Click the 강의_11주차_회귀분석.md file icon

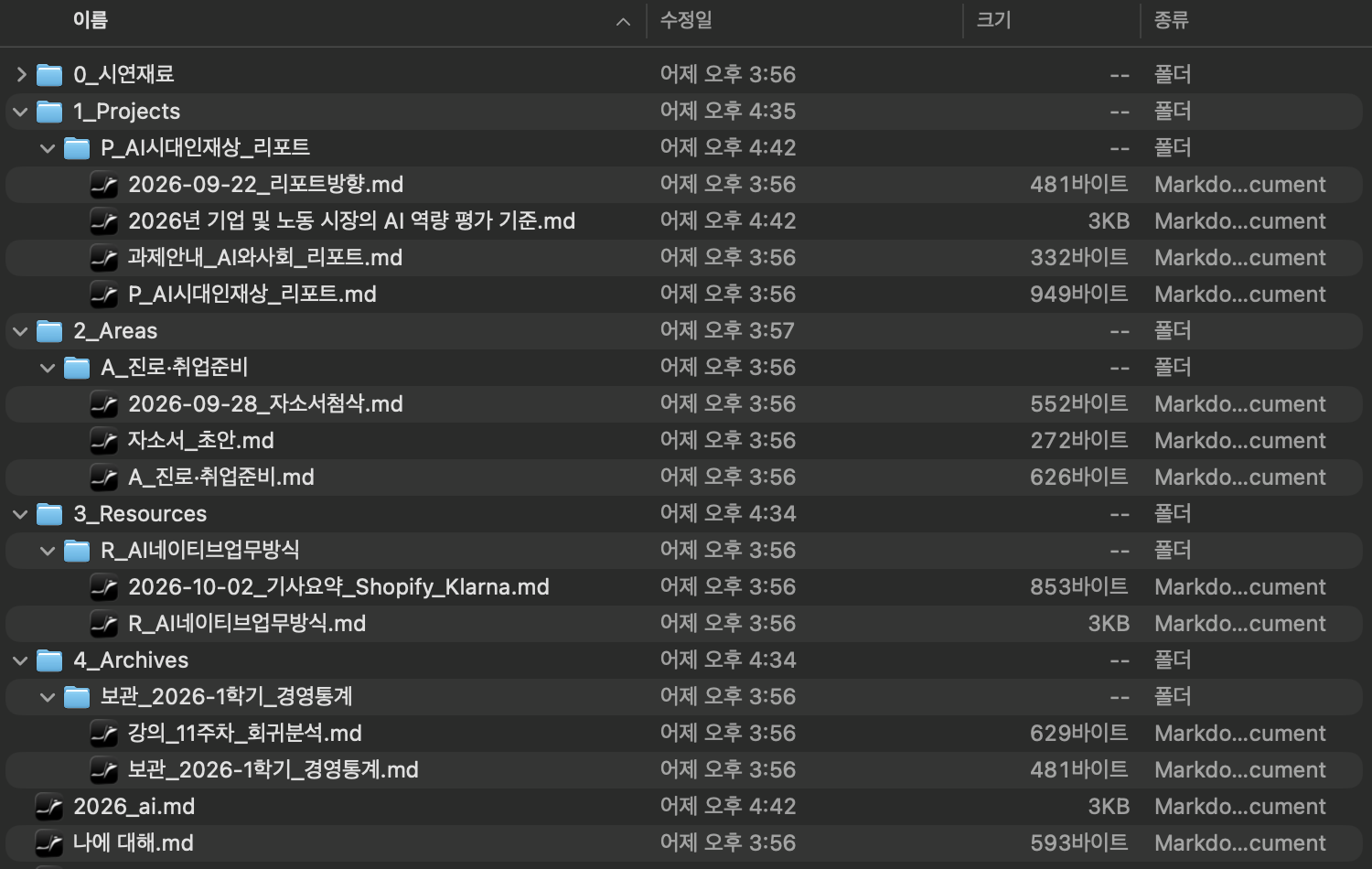coord(104,734)
